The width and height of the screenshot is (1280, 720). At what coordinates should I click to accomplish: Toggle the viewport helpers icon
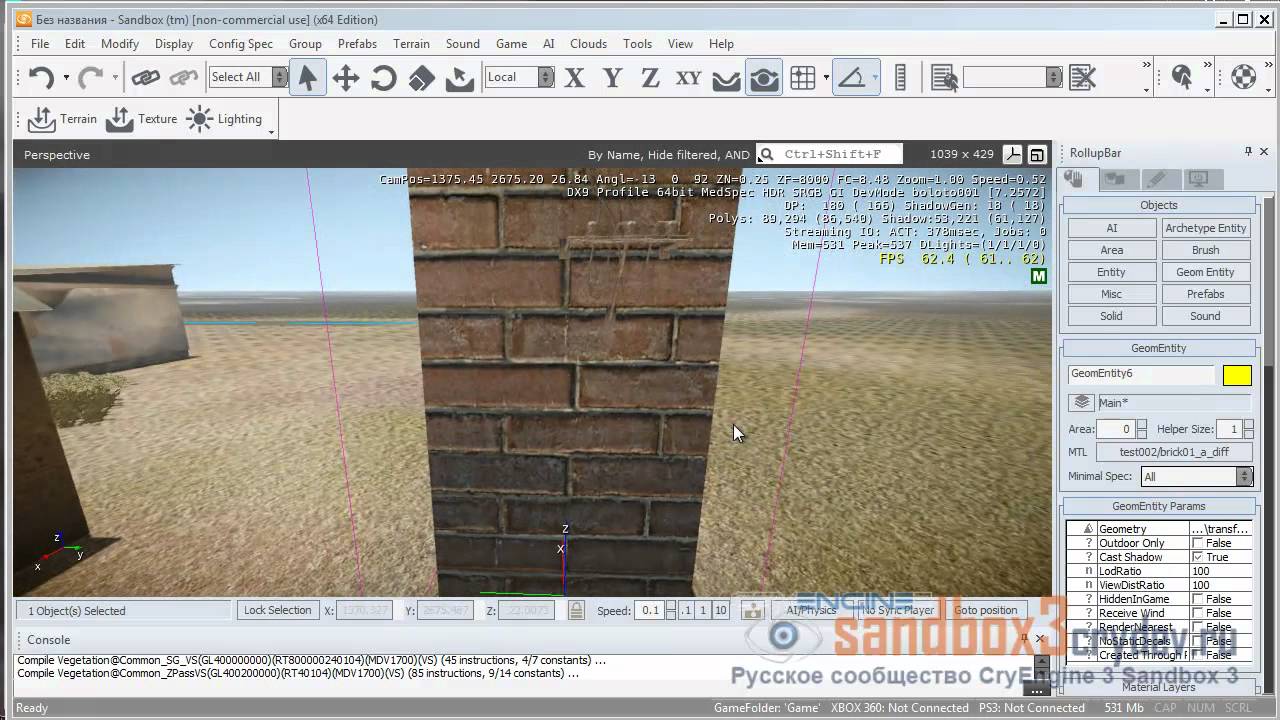click(1013, 154)
